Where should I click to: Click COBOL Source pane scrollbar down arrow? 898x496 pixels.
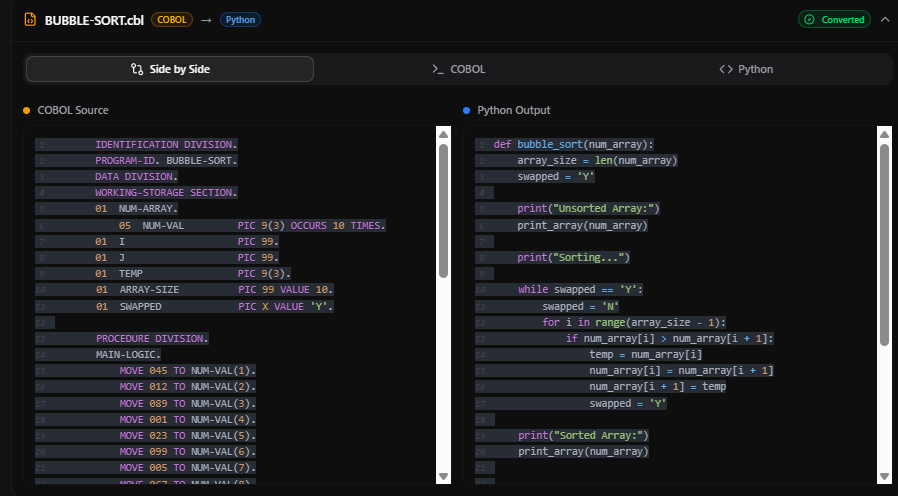click(443, 476)
